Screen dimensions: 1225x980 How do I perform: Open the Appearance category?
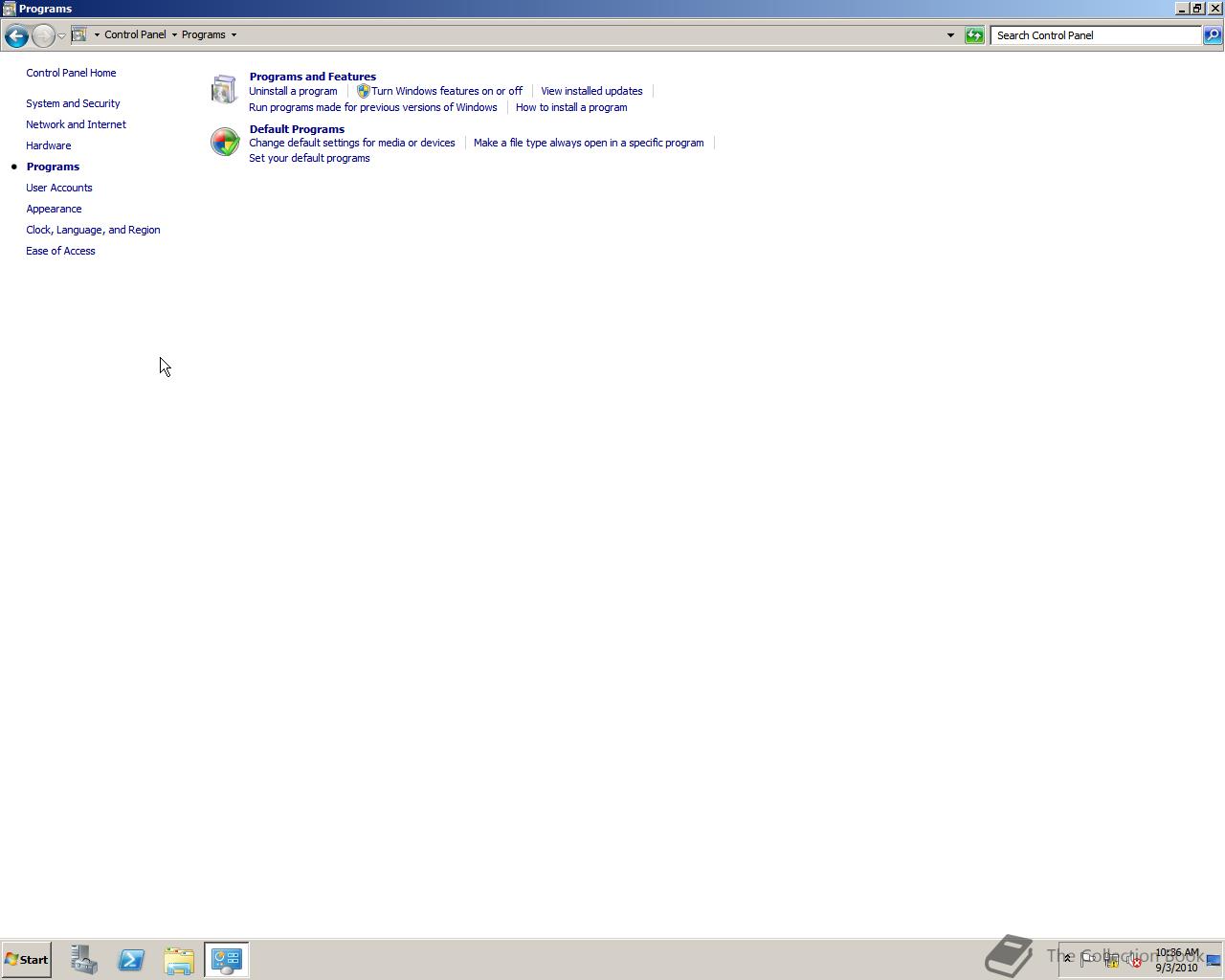pyautogui.click(x=54, y=209)
